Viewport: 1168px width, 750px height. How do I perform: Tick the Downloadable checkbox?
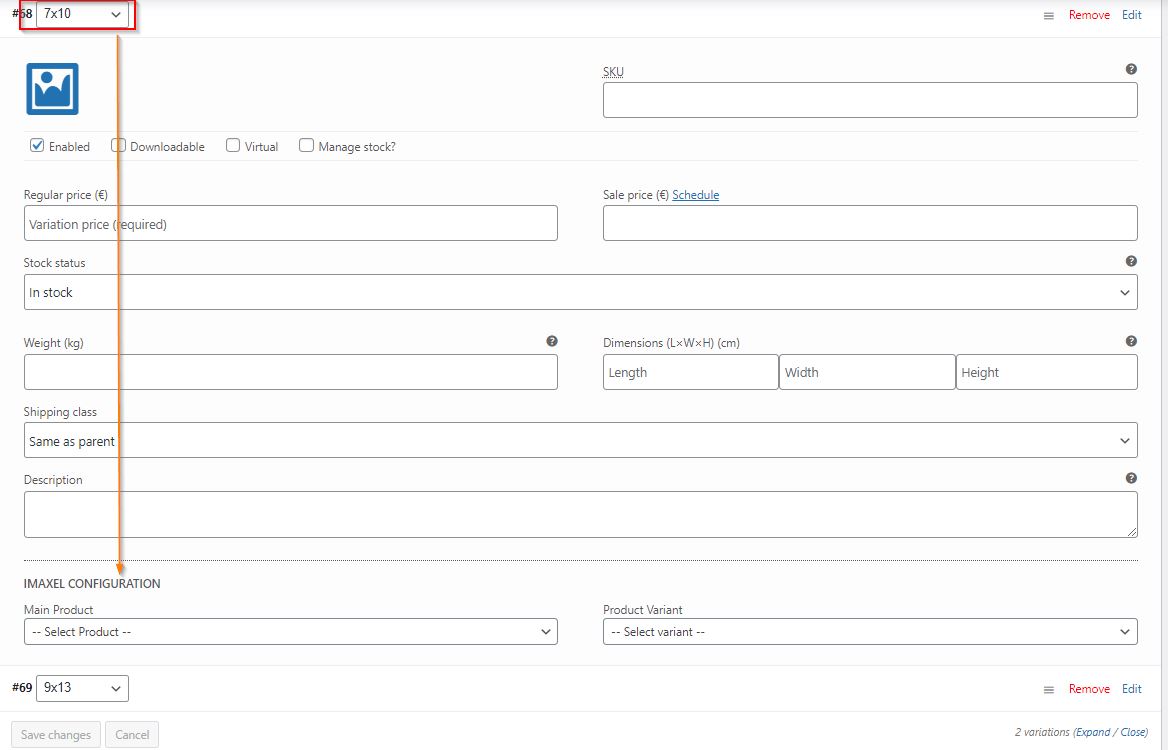tap(118, 145)
